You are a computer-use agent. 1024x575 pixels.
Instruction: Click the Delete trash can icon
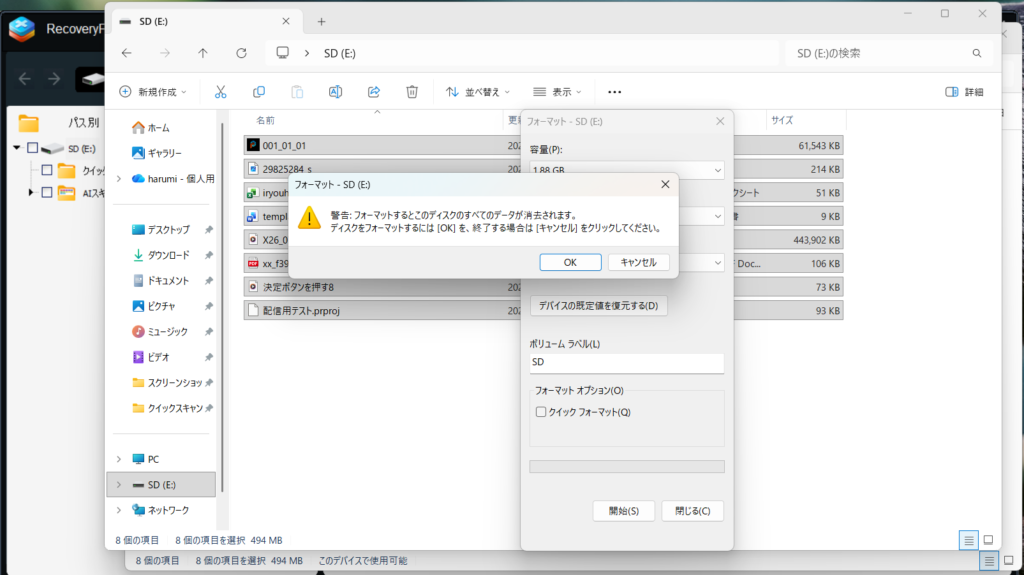(x=412, y=91)
